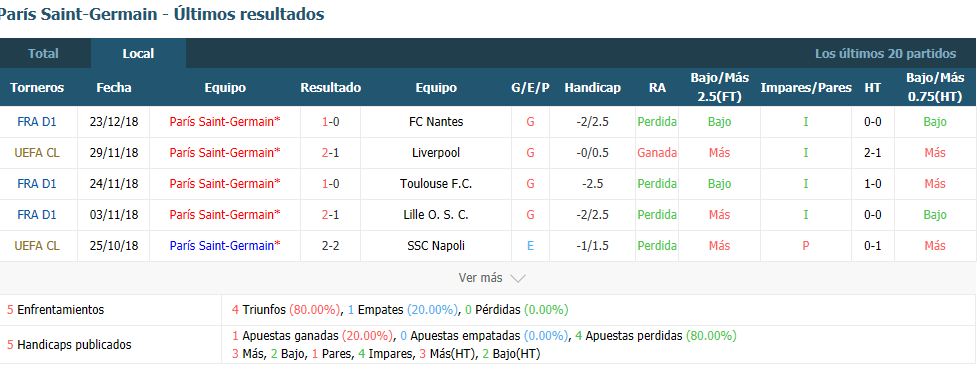
Task: Click the Toulouse F.C. team name
Action: pos(436,184)
